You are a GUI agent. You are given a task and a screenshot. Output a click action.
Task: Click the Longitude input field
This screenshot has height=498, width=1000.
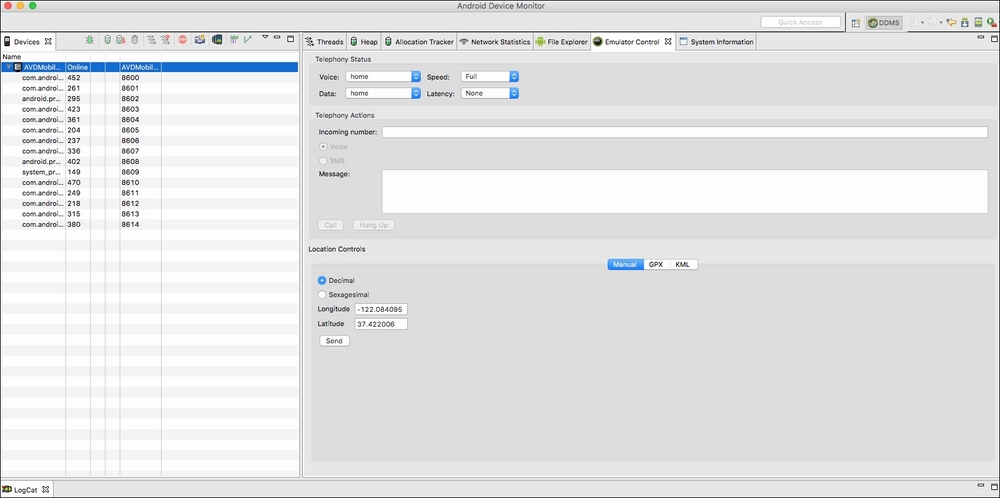point(380,309)
